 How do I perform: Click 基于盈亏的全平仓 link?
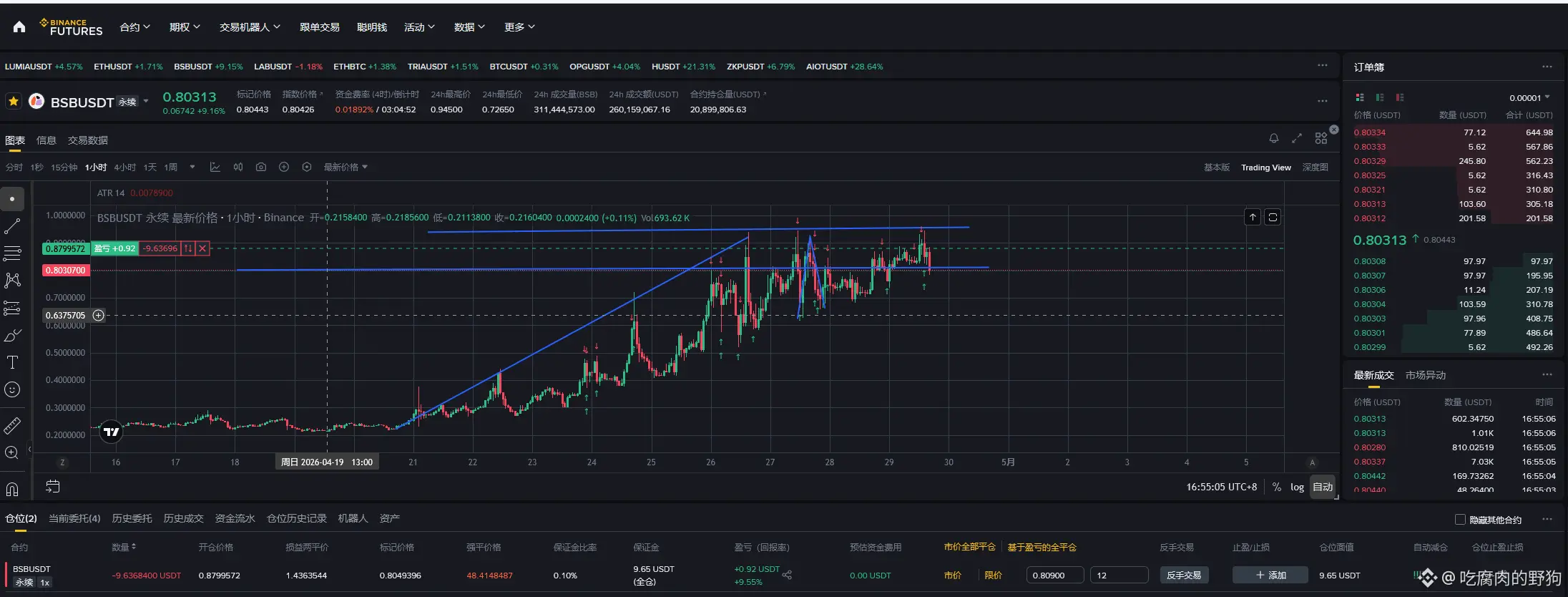pos(1042,547)
